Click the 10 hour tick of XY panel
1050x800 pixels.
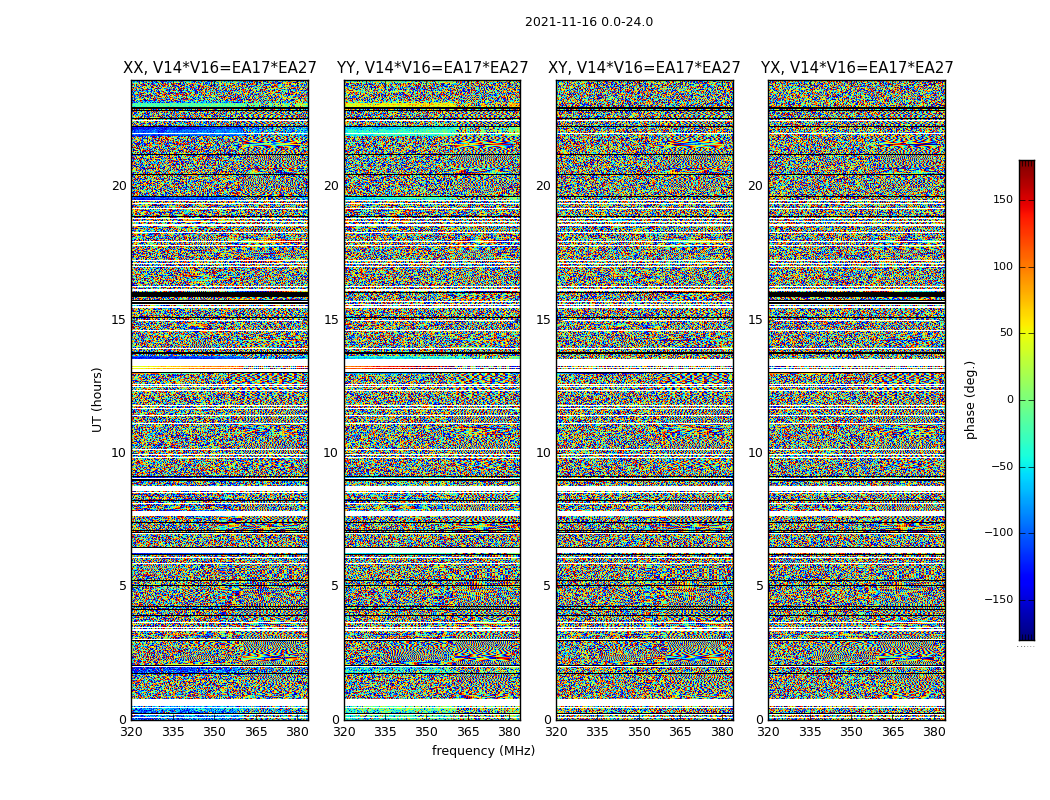tap(543, 453)
